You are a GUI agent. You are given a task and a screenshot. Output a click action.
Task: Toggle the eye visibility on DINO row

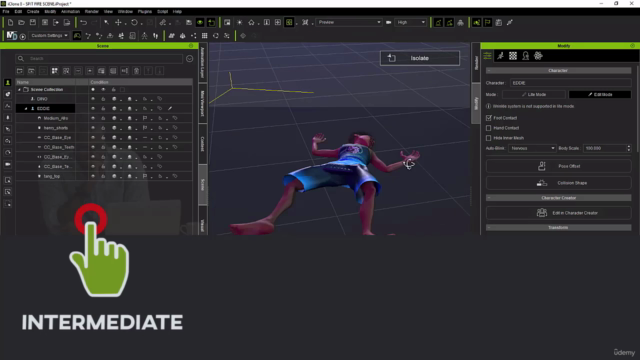point(93,99)
